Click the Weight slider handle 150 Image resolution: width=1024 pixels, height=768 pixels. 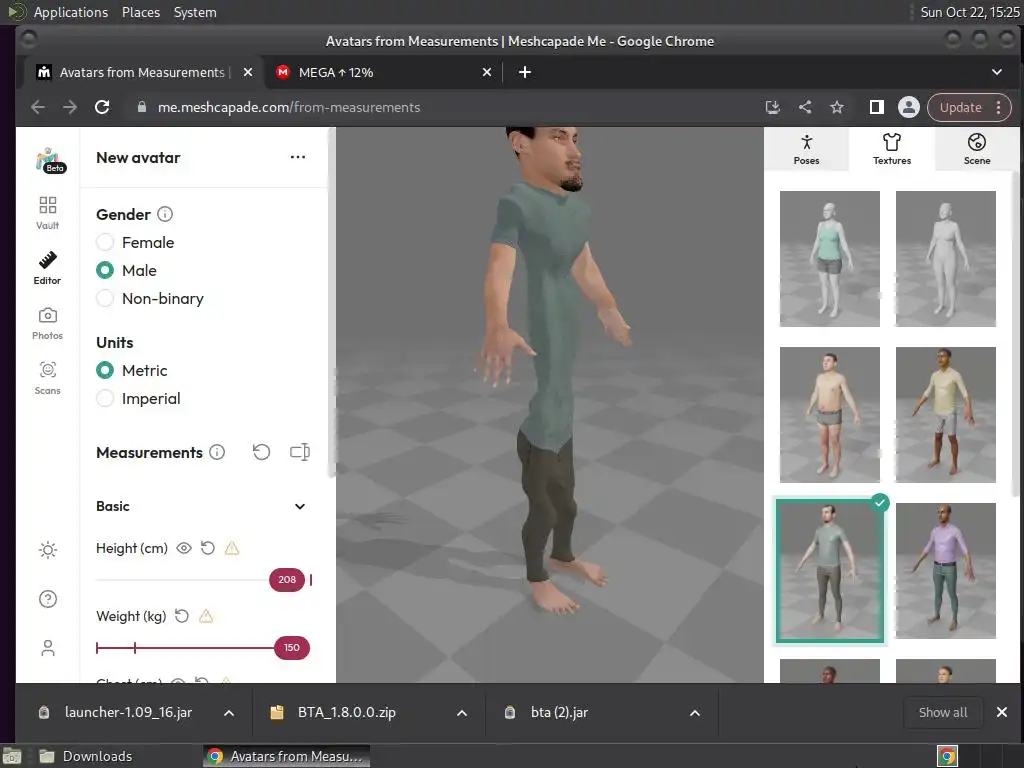(291, 647)
